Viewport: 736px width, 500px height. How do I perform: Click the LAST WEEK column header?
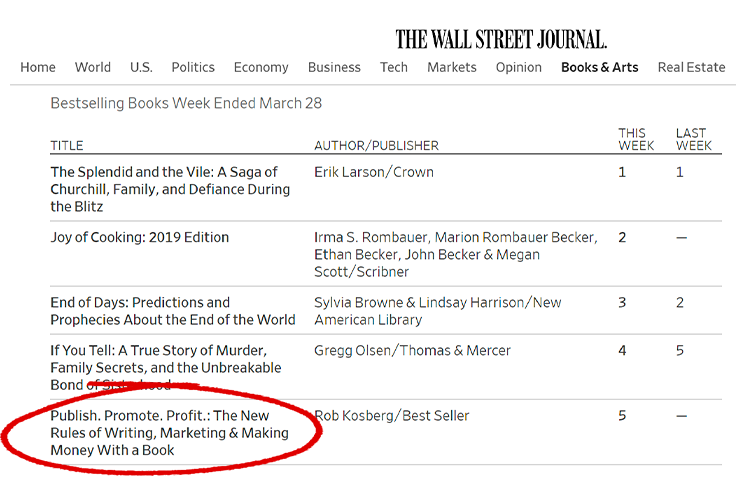(694, 139)
